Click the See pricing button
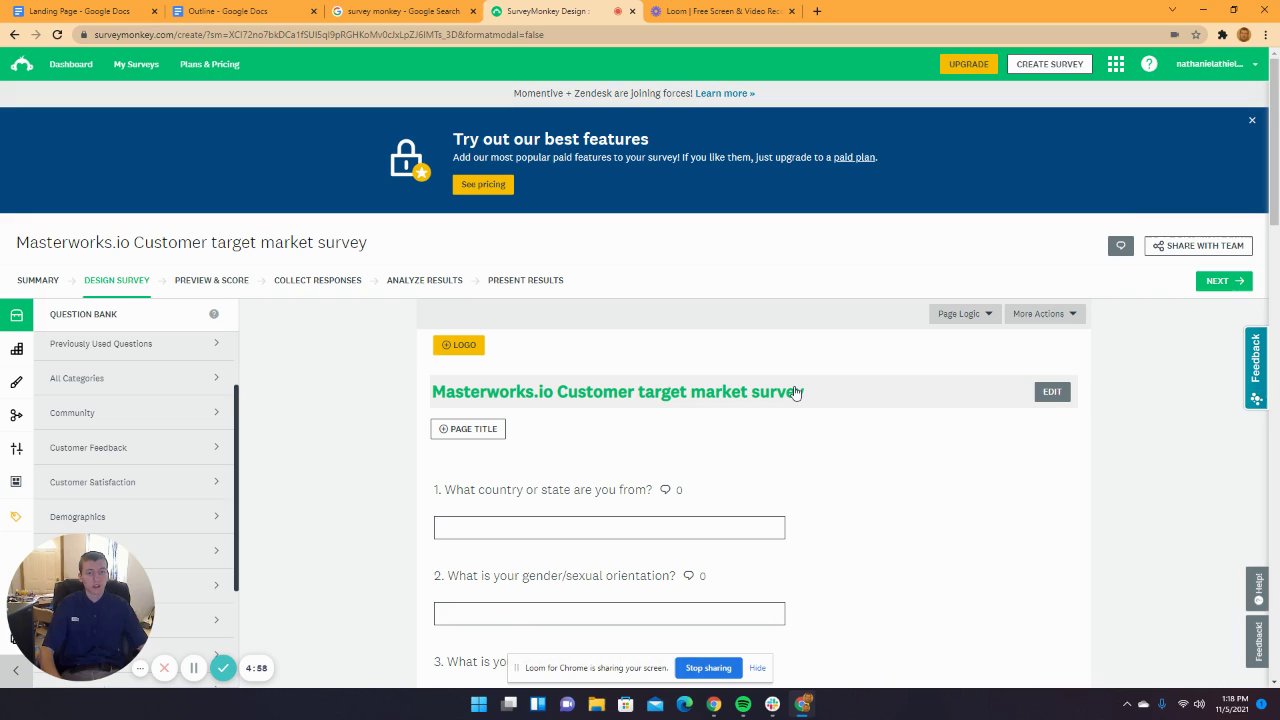 pos(483,184)
